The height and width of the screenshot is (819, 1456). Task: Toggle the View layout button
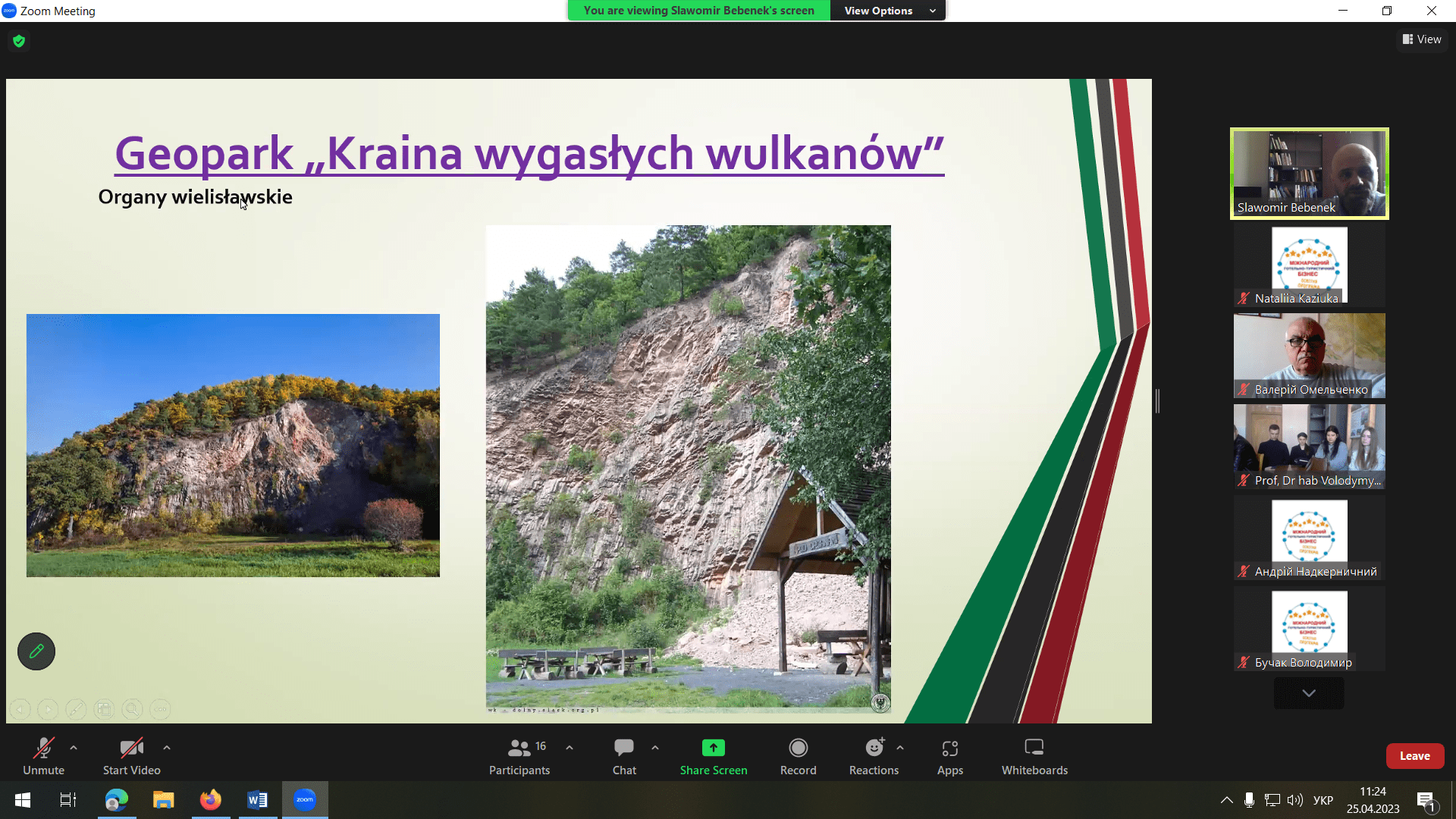coord(1422,39)
